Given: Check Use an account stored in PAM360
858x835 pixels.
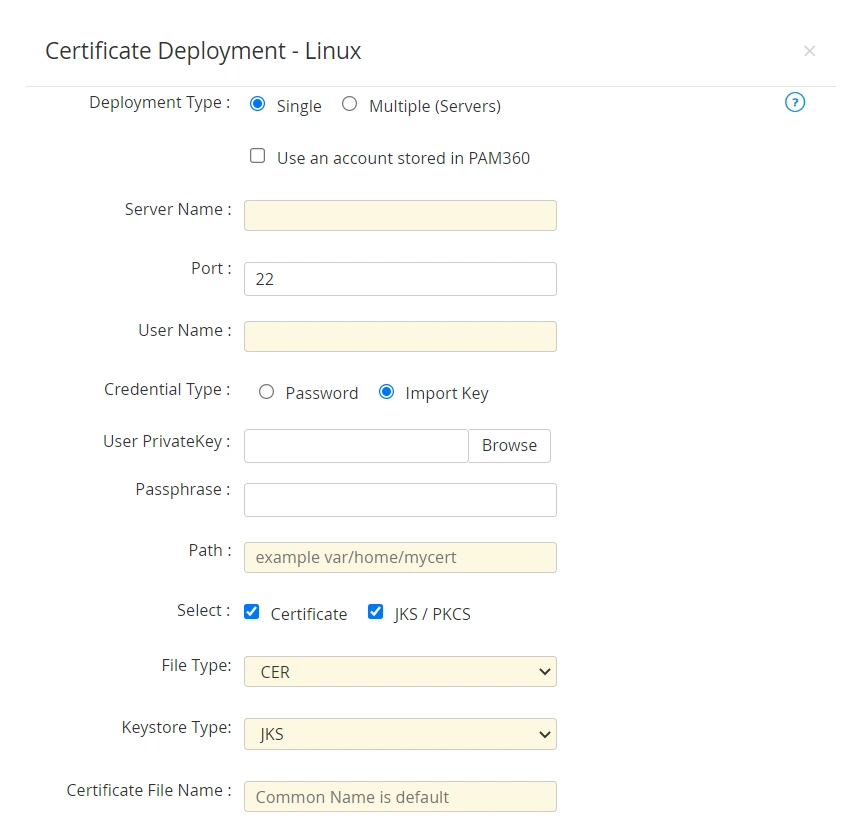Looking at the screenshot, I should coord(257,157).
